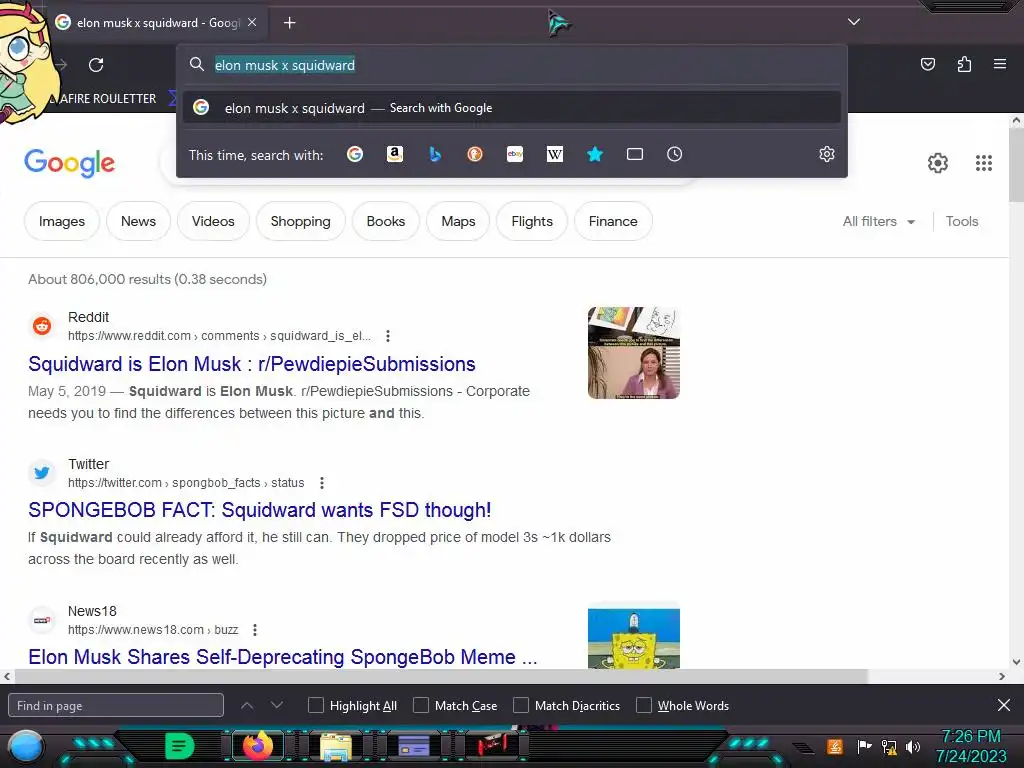Screen dimensions: 1024x768
Task: Search this time with Google icon
Action: 355,154
